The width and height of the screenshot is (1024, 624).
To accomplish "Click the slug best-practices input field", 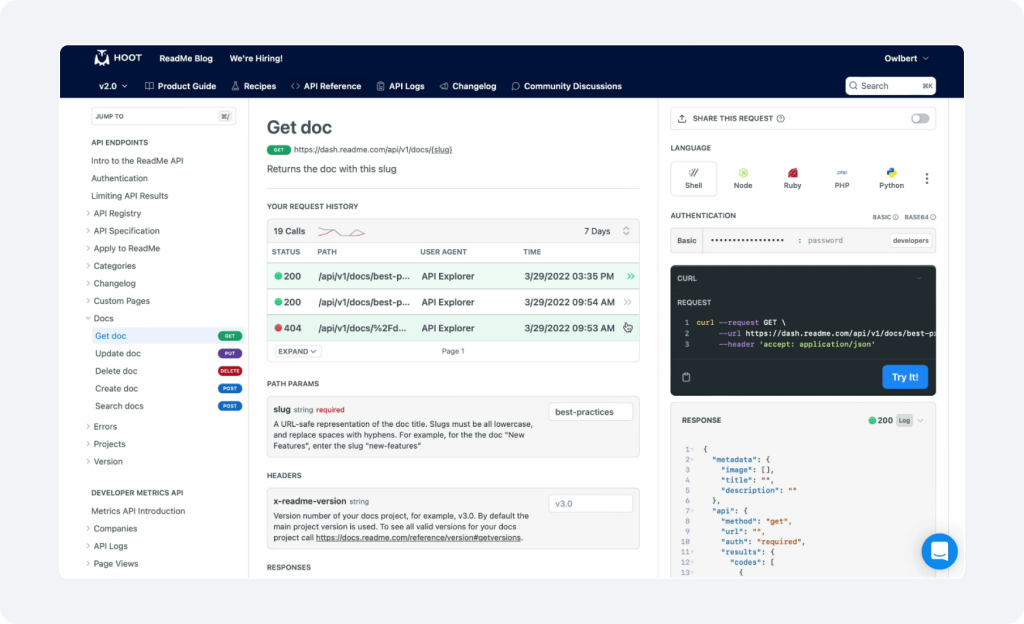I will 590,412.
